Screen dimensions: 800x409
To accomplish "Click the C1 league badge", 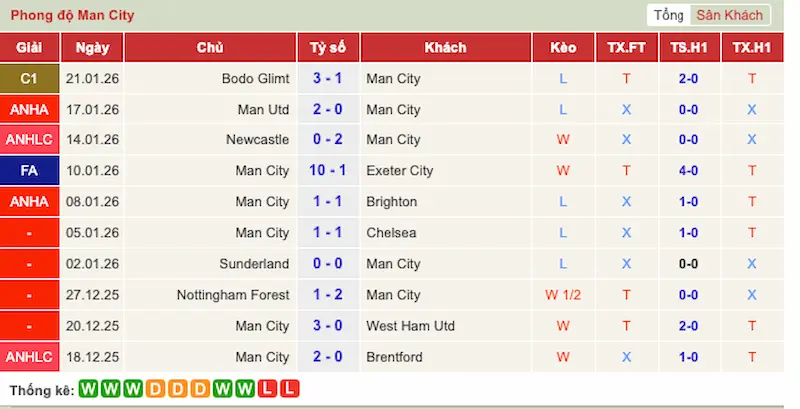I will point(30,78).
